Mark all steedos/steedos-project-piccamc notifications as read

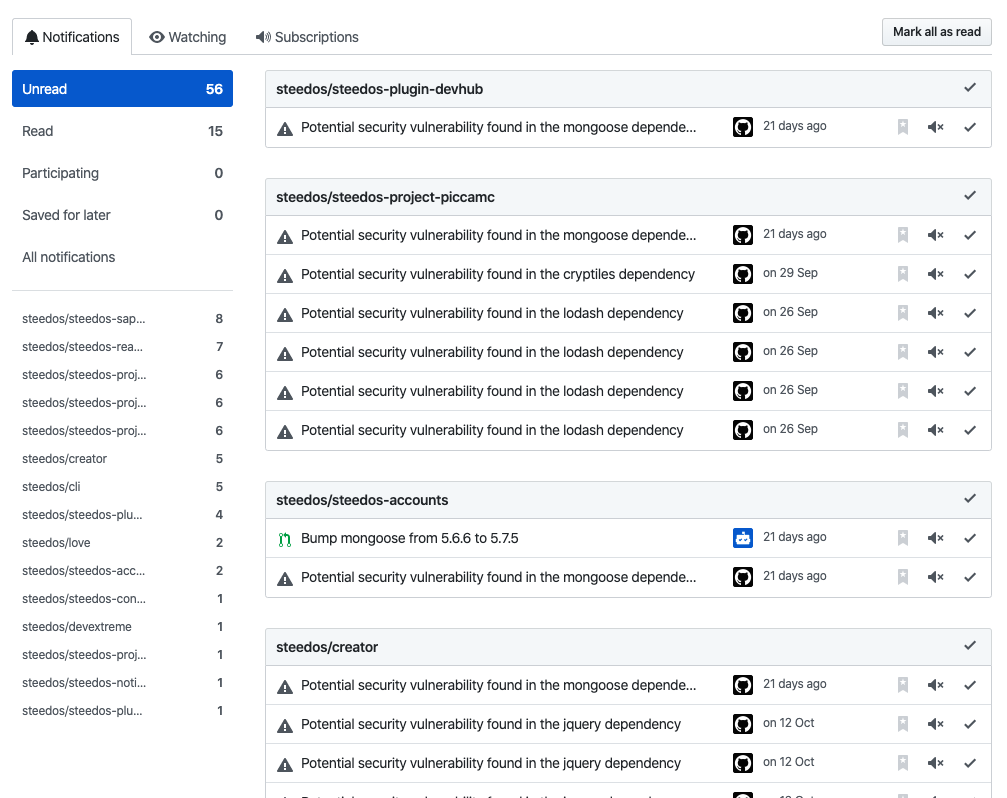pos(970,196)
